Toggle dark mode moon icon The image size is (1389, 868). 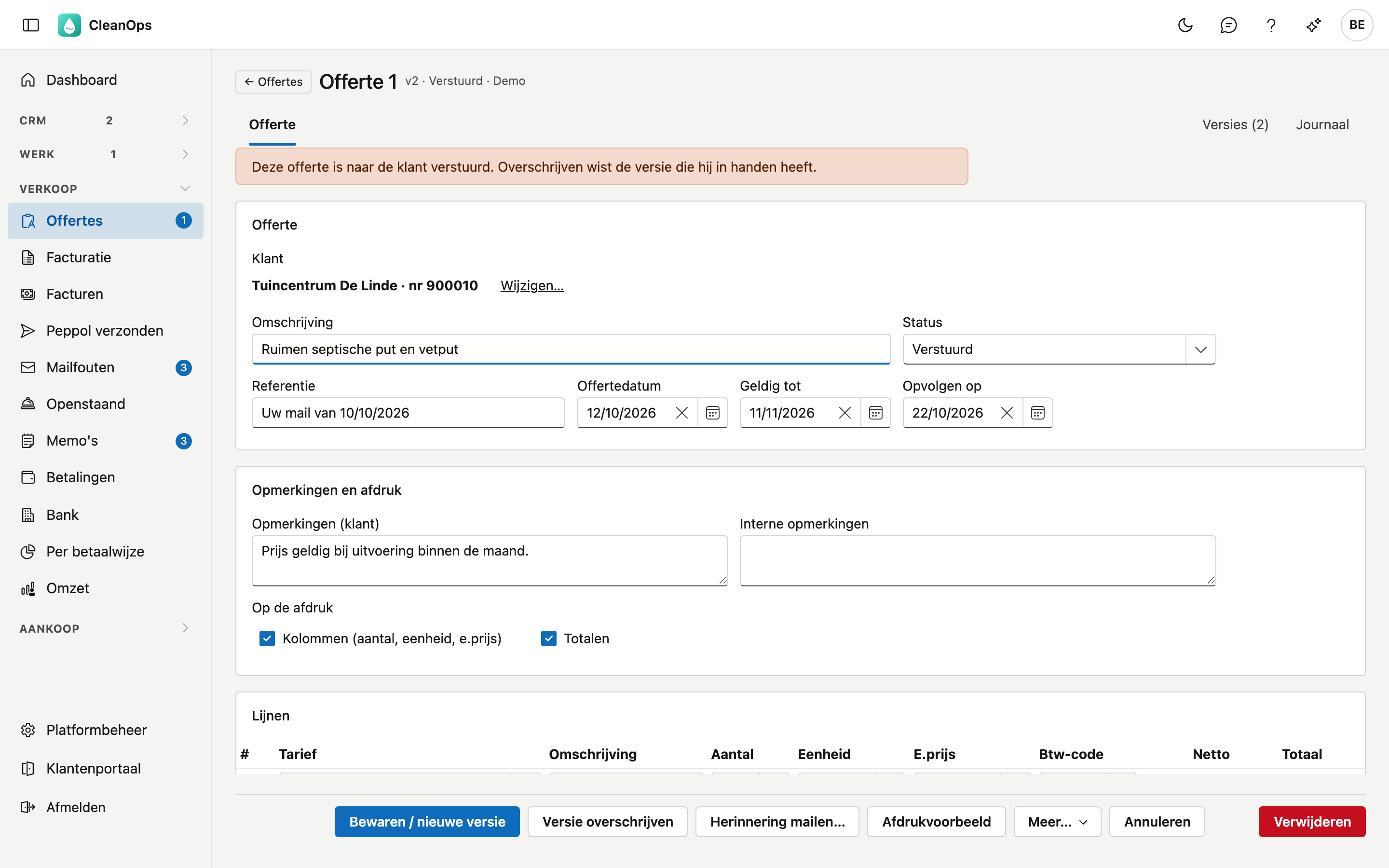(x=1185, y=25)
